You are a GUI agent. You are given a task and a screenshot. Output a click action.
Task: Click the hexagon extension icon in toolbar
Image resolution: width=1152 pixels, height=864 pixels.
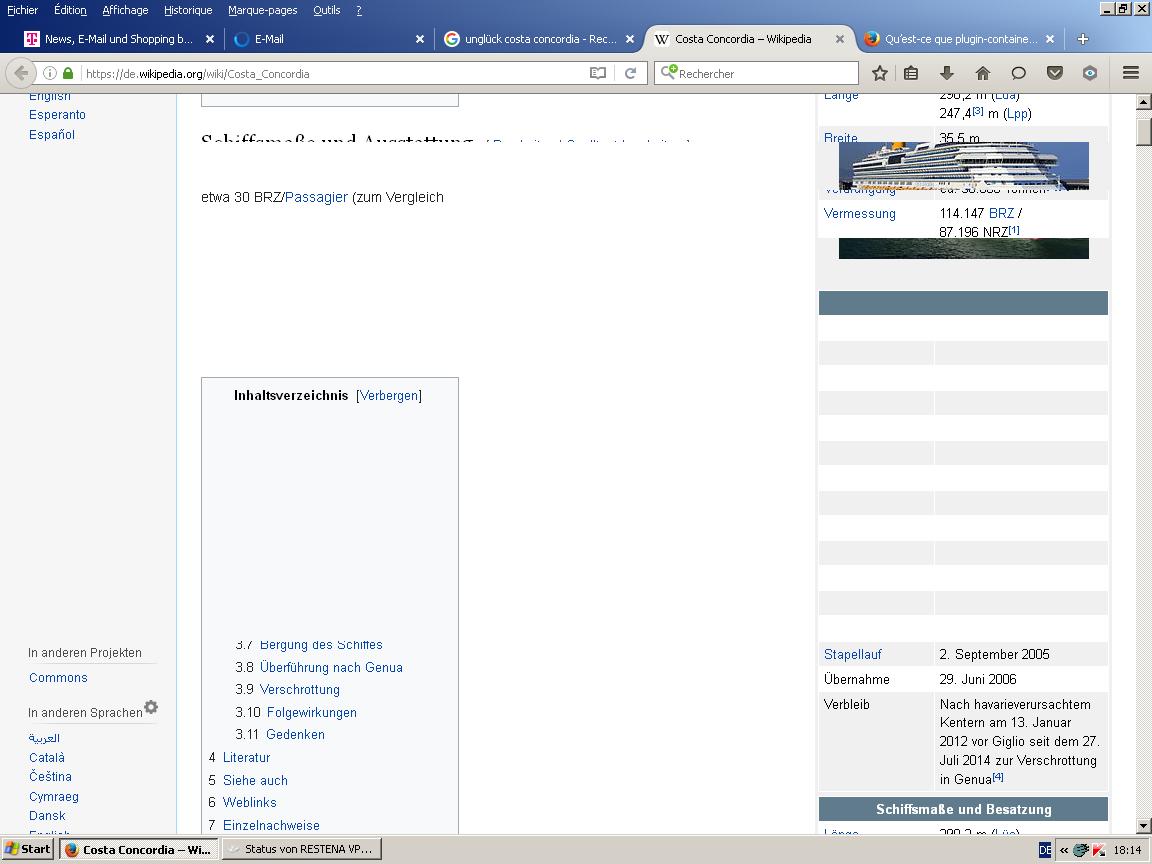click(x=1090, y=73)
